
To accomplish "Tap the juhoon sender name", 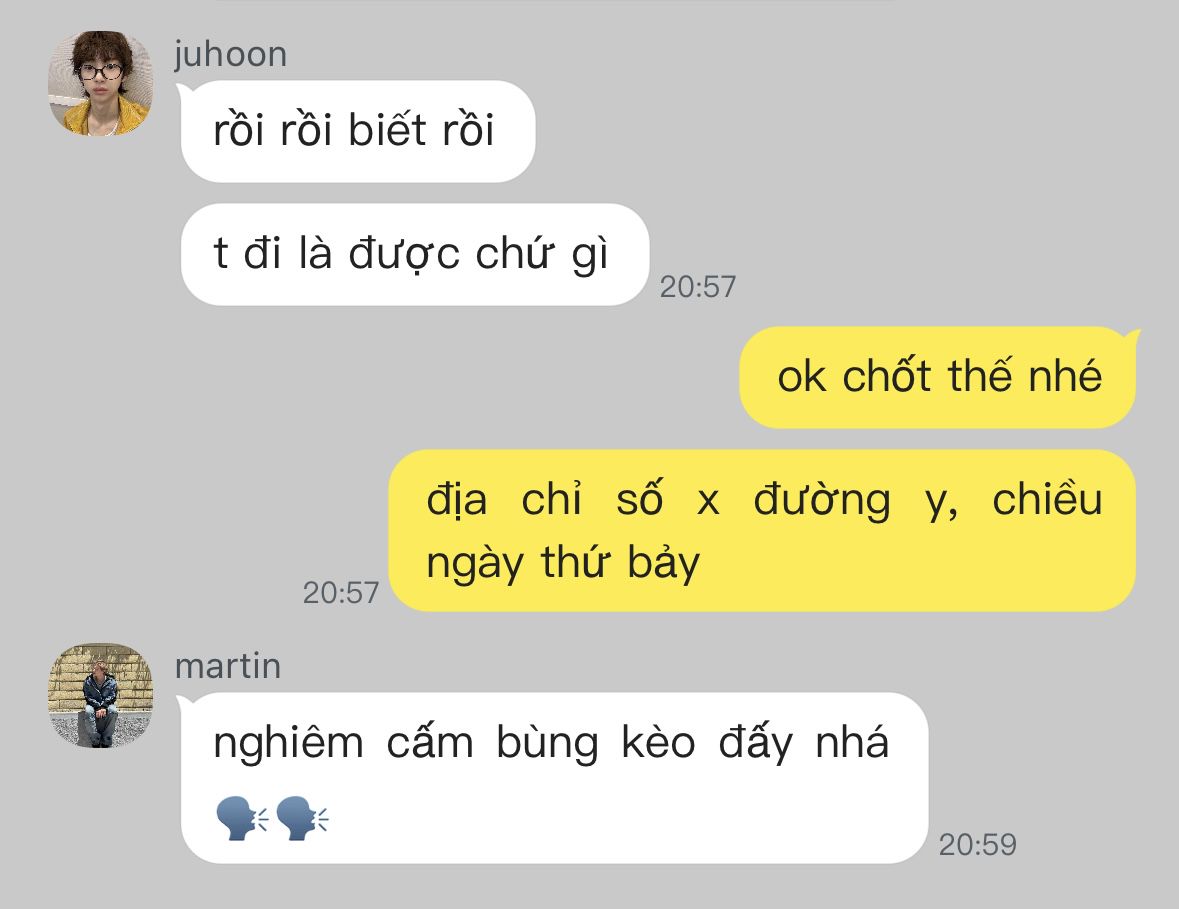I will 230,55.
